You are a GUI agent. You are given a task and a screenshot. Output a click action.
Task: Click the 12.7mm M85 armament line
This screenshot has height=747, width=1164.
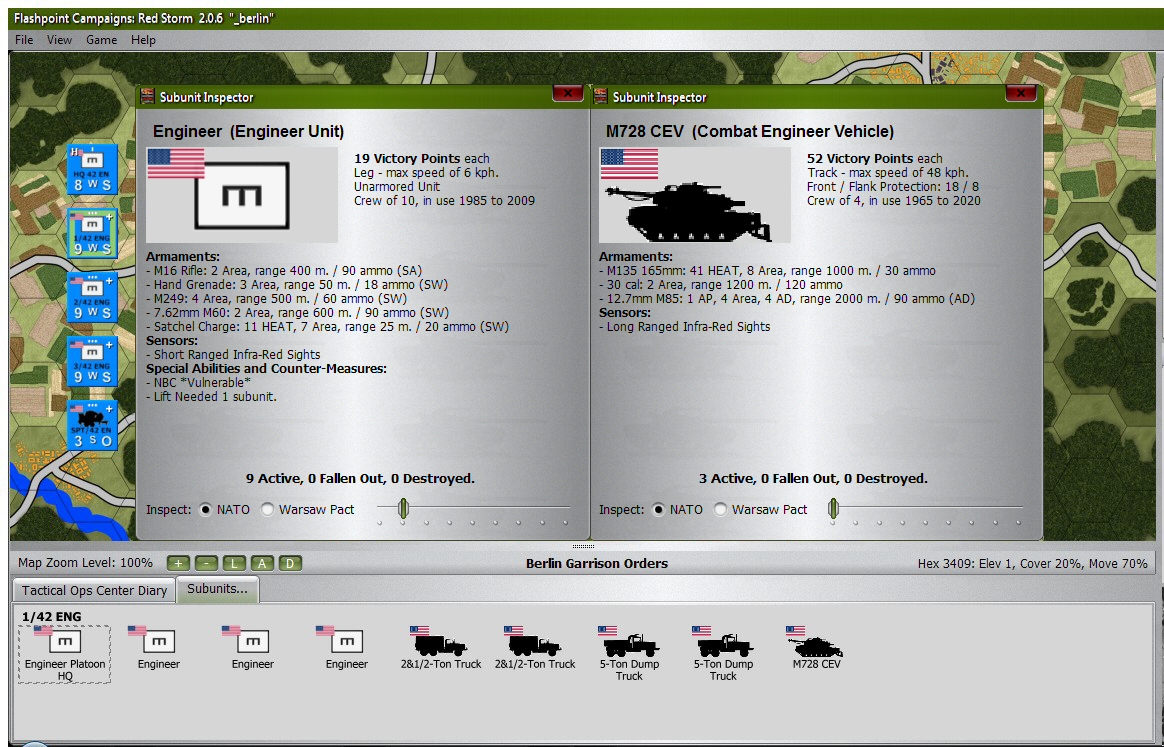[787, 299]
